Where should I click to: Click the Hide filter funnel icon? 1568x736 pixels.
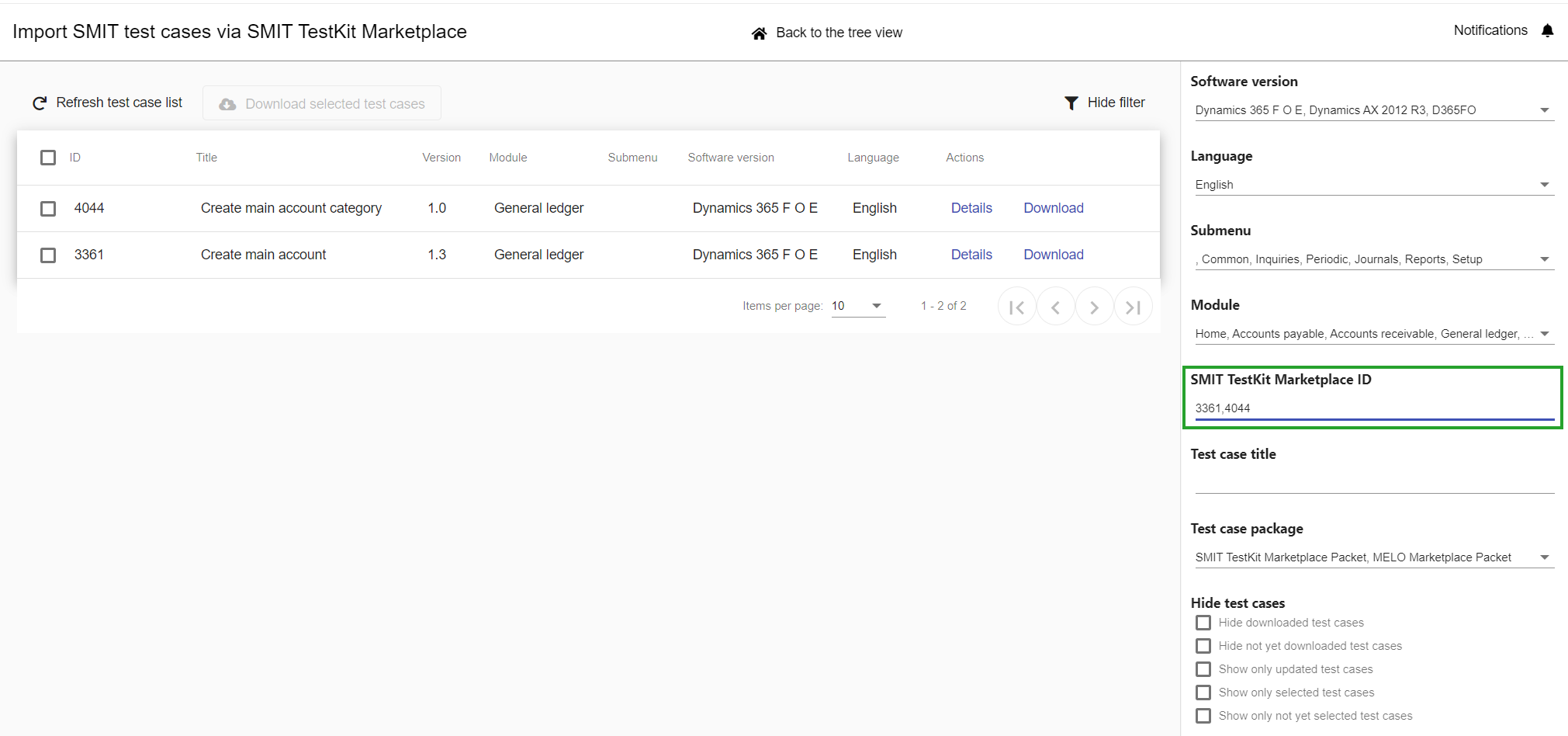pyautogui.click(x=1071, y=103)
